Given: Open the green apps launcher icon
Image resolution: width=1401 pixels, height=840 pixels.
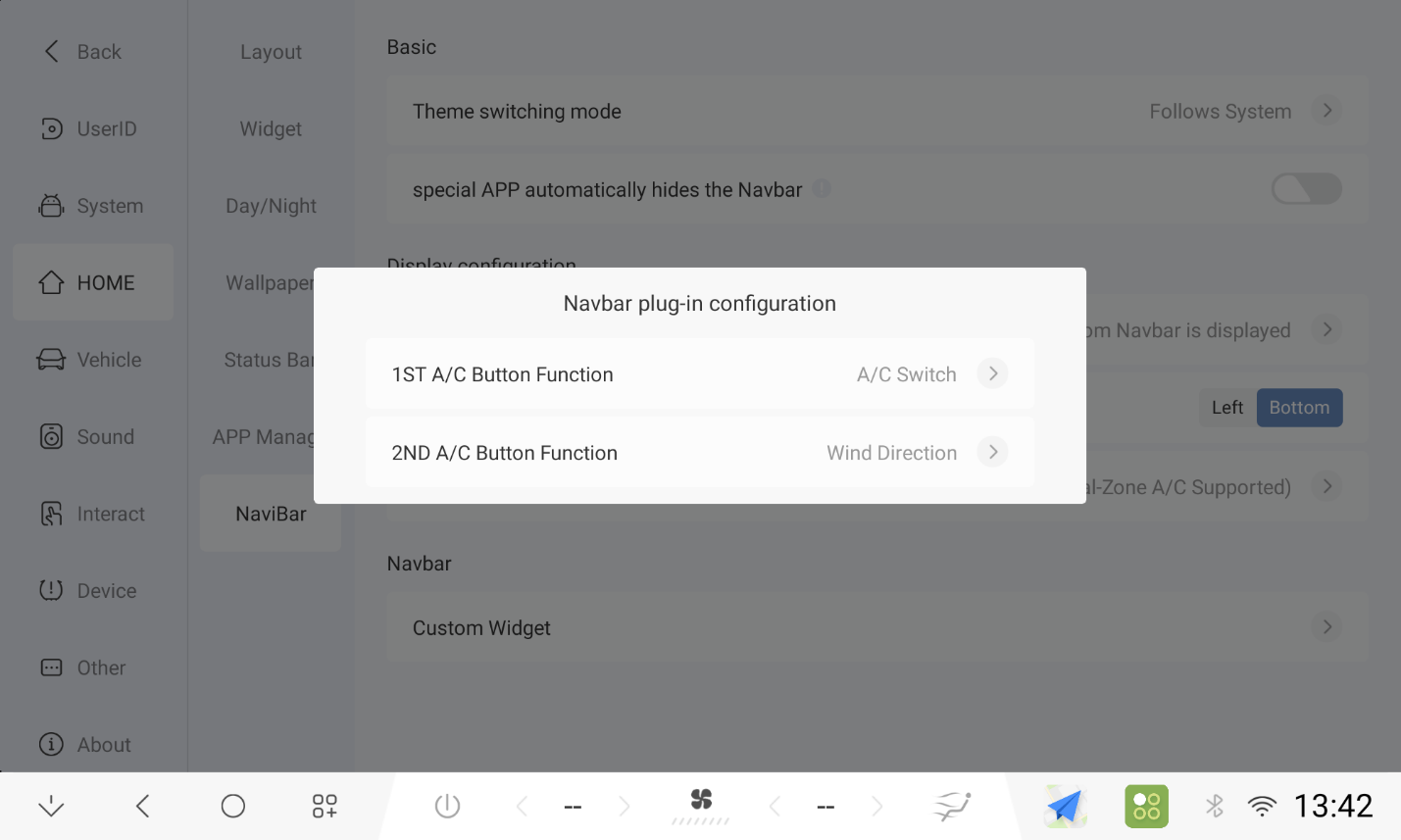Looking at the screenshot, I should pos(1146,806).
